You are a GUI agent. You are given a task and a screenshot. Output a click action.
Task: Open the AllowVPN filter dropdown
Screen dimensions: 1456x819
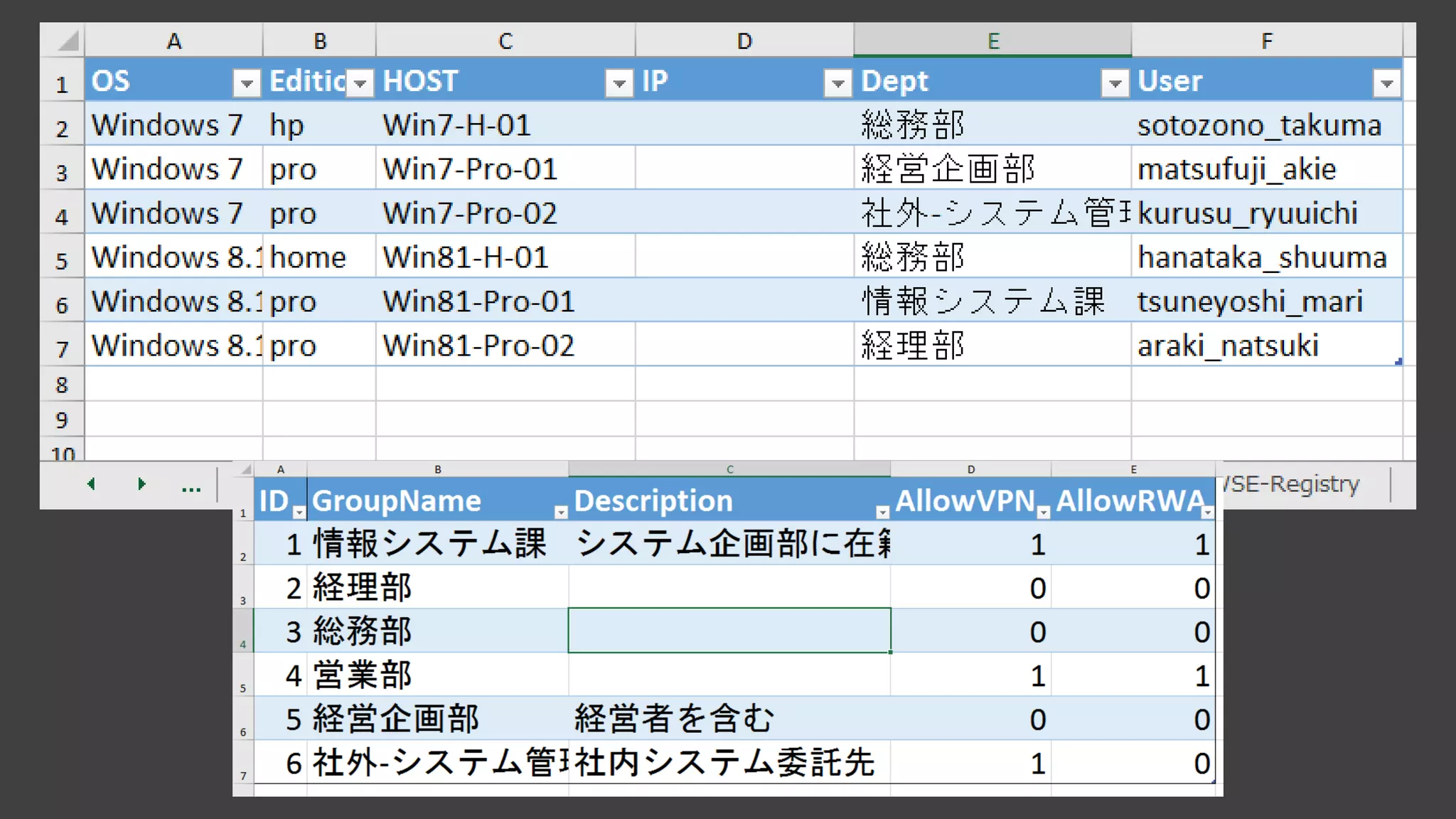coord(1043,512)
